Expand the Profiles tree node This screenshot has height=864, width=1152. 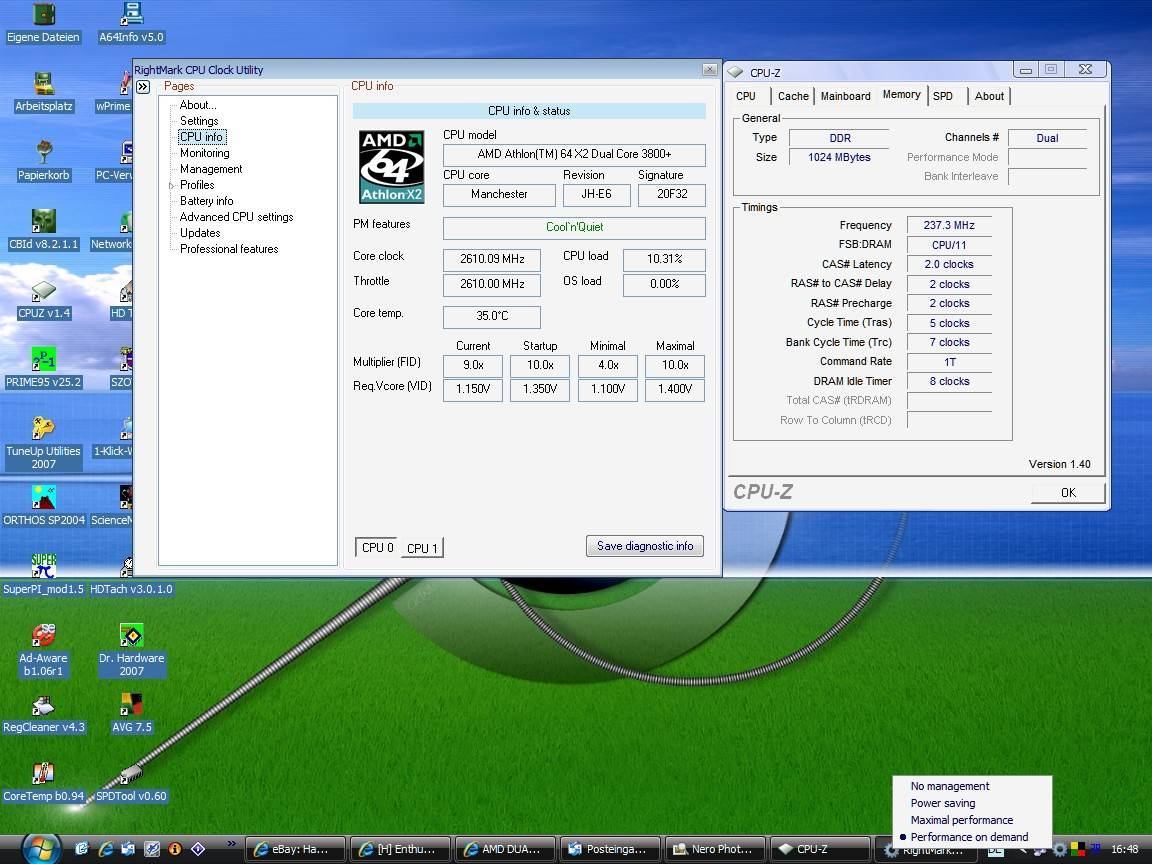[x=171, y=186]
